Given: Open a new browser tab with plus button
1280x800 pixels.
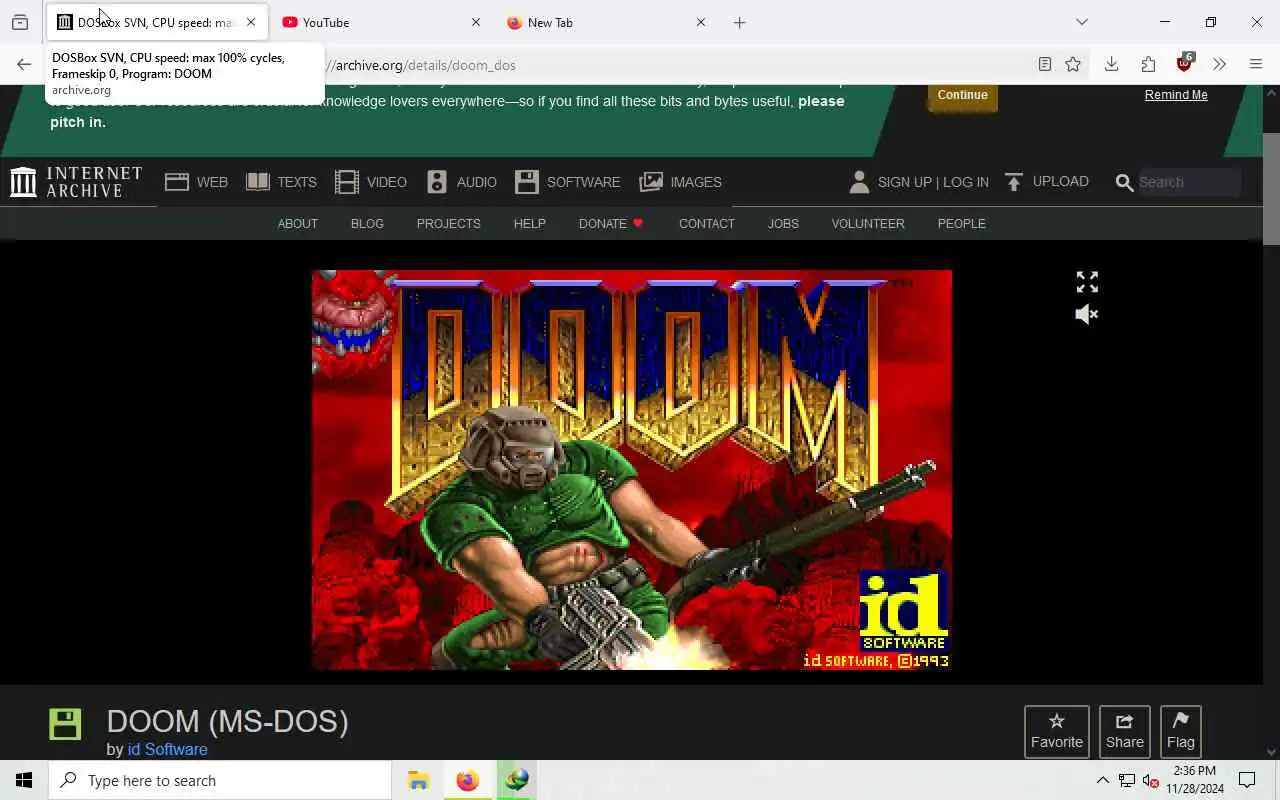Looking at the screenshot, I should pyautogui.click(x=740, y=22).
